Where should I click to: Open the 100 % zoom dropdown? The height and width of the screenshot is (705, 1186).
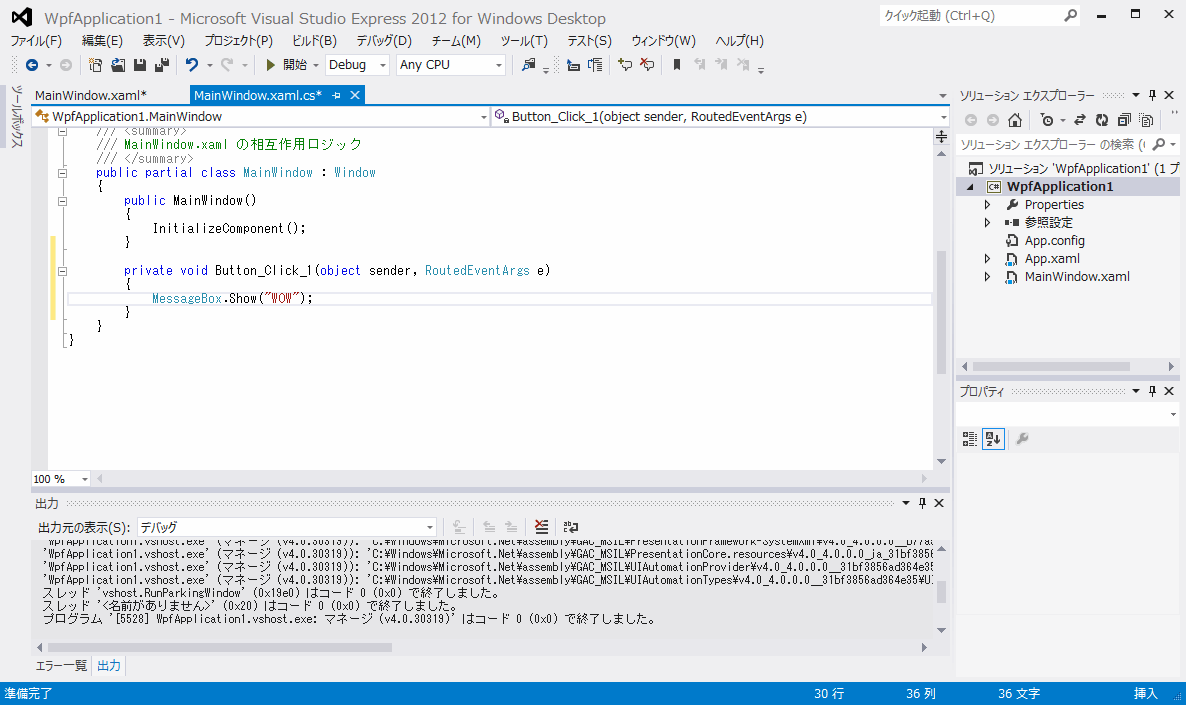click(61, 479)
